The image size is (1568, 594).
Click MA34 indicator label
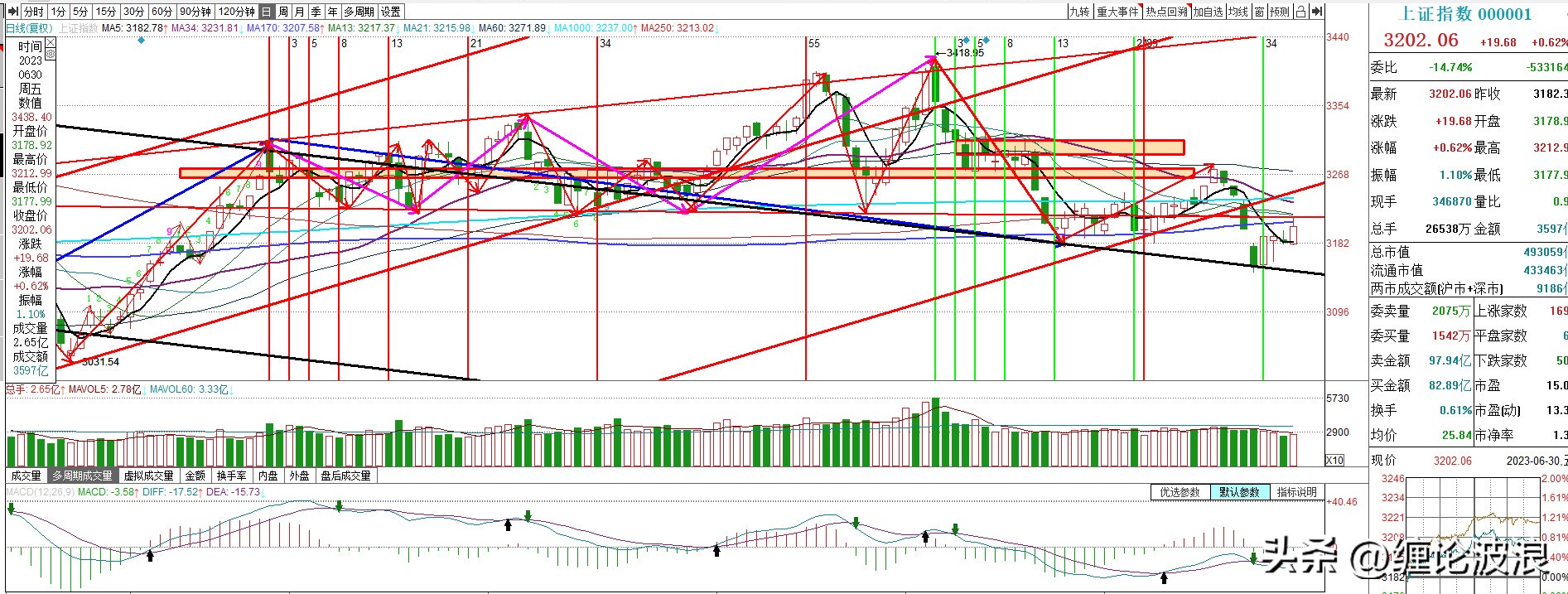click(207, 28)
